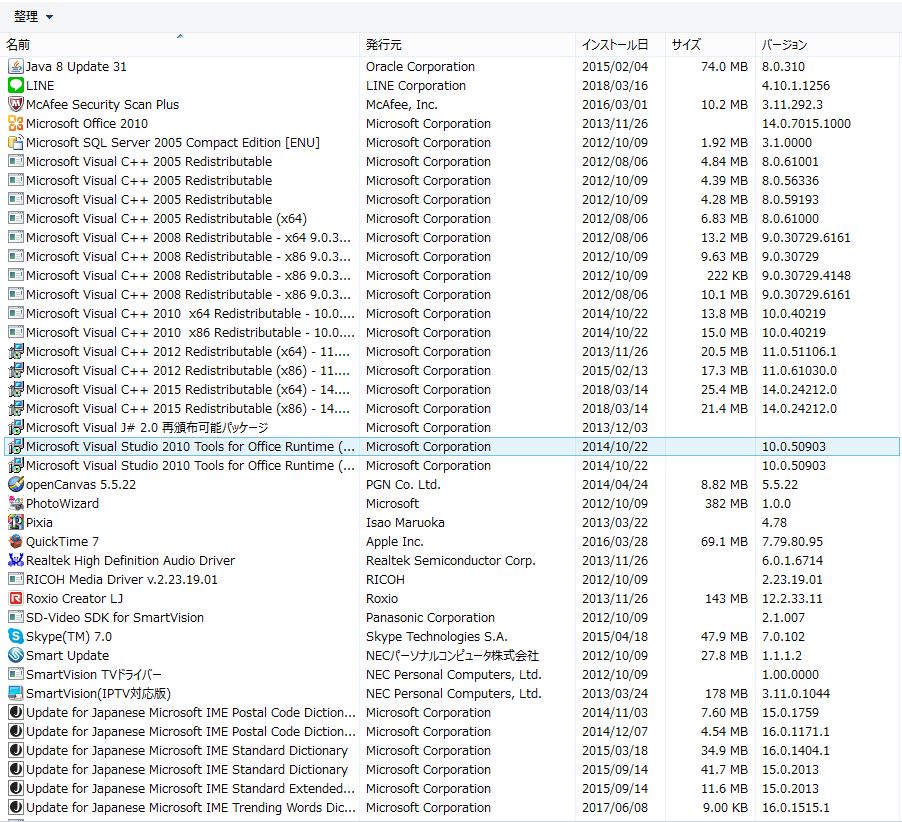
Task: Select the Smart Update icon
Action: click(16, 656)
